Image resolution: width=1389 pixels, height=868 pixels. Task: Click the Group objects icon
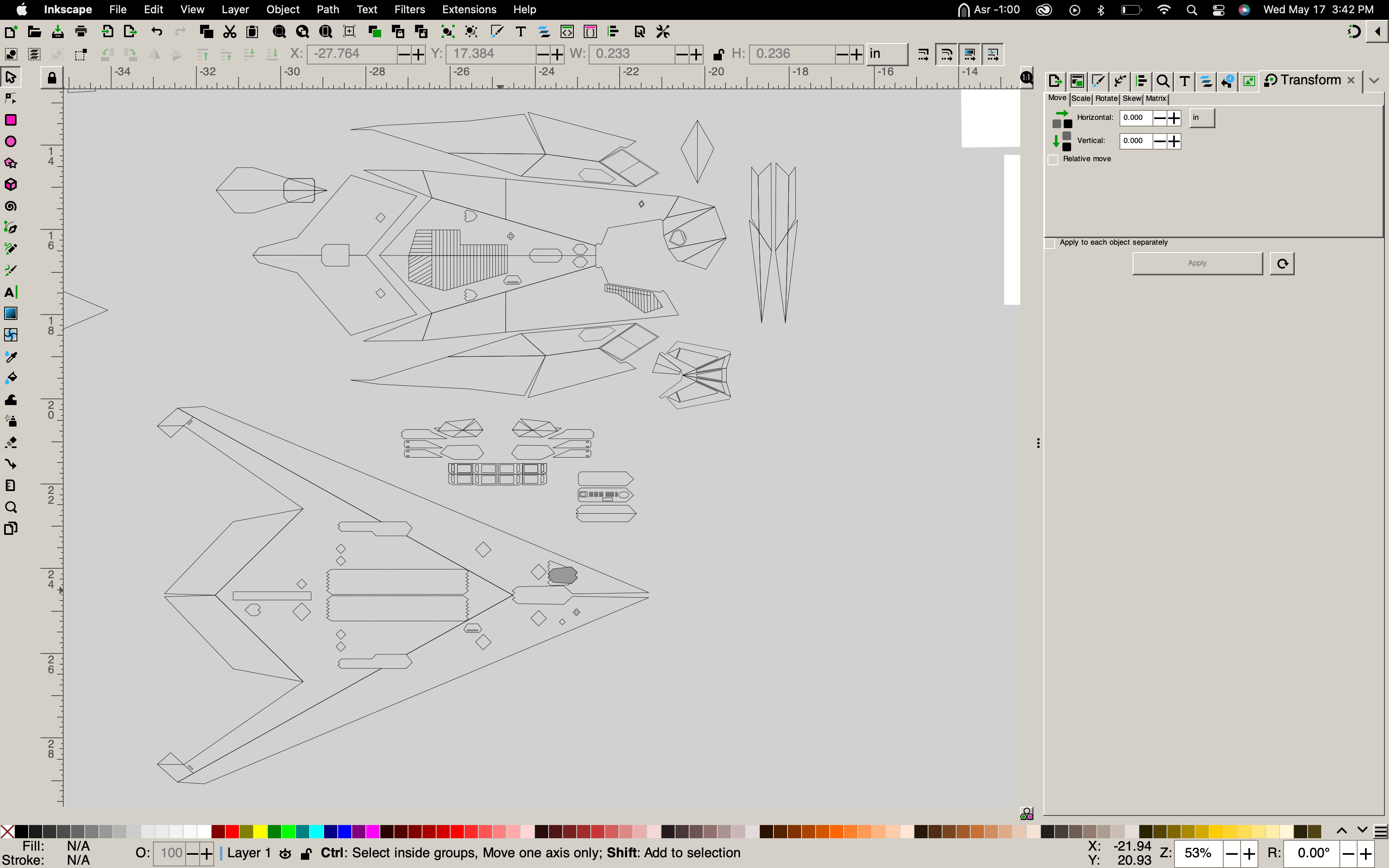[448, 31]
